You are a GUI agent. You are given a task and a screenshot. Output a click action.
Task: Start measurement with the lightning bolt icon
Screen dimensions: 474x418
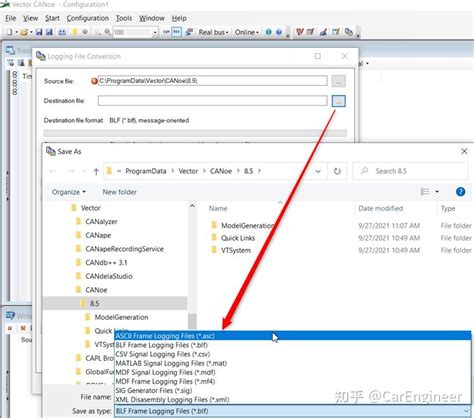[x=75, y=32]
